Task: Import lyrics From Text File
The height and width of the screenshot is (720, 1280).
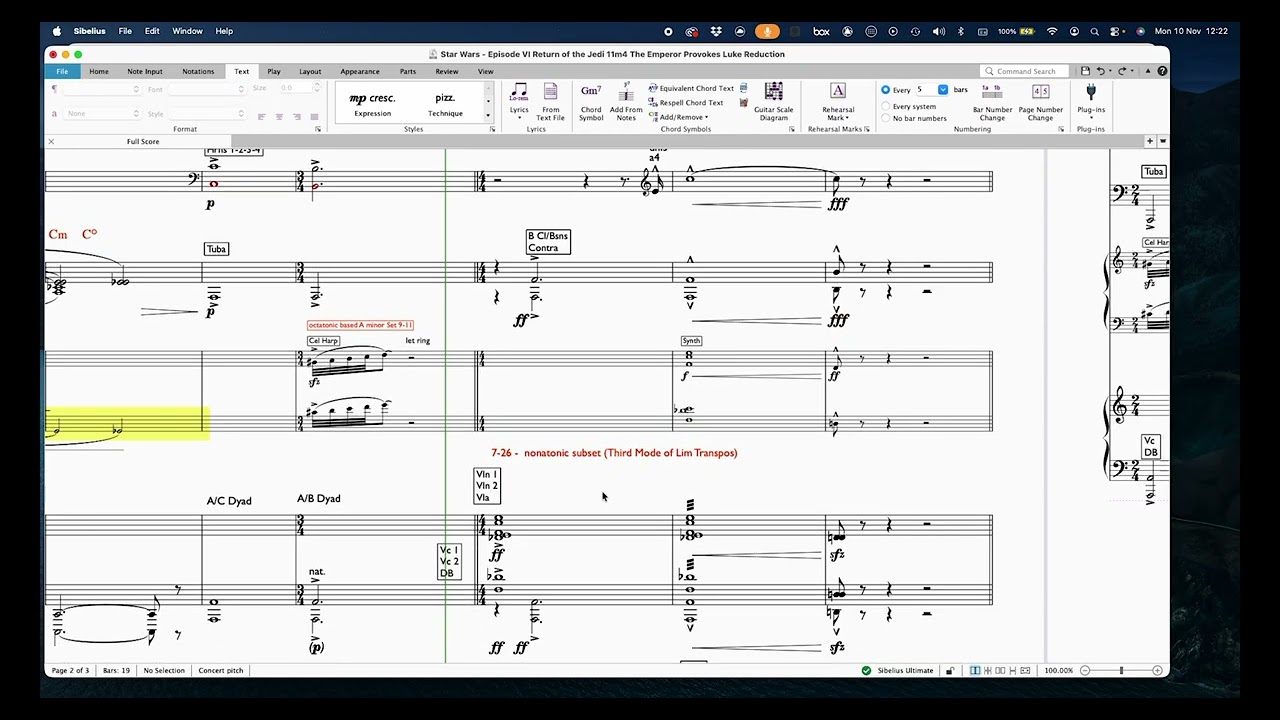Action: (x=550, y=102)
